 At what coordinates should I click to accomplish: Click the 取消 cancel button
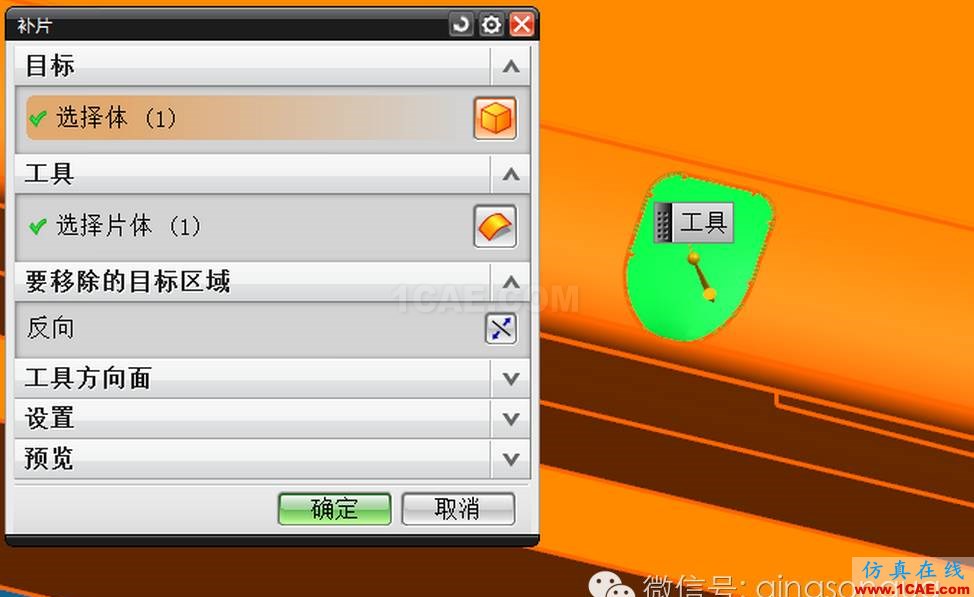[458, 509]
